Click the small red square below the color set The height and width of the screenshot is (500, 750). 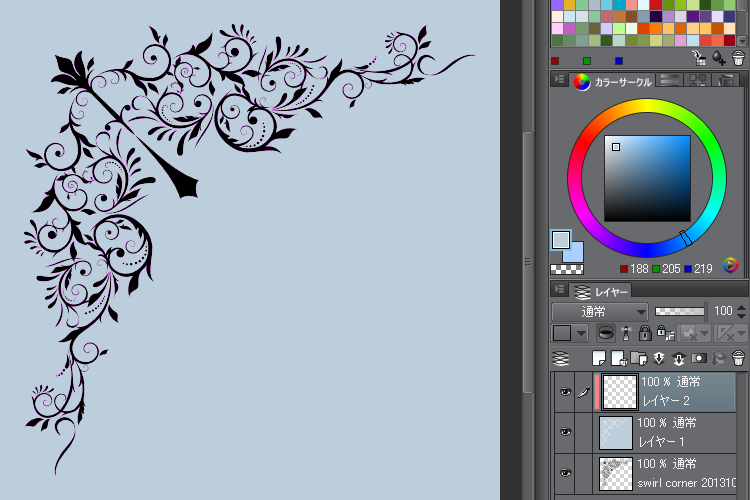(555, 61)
